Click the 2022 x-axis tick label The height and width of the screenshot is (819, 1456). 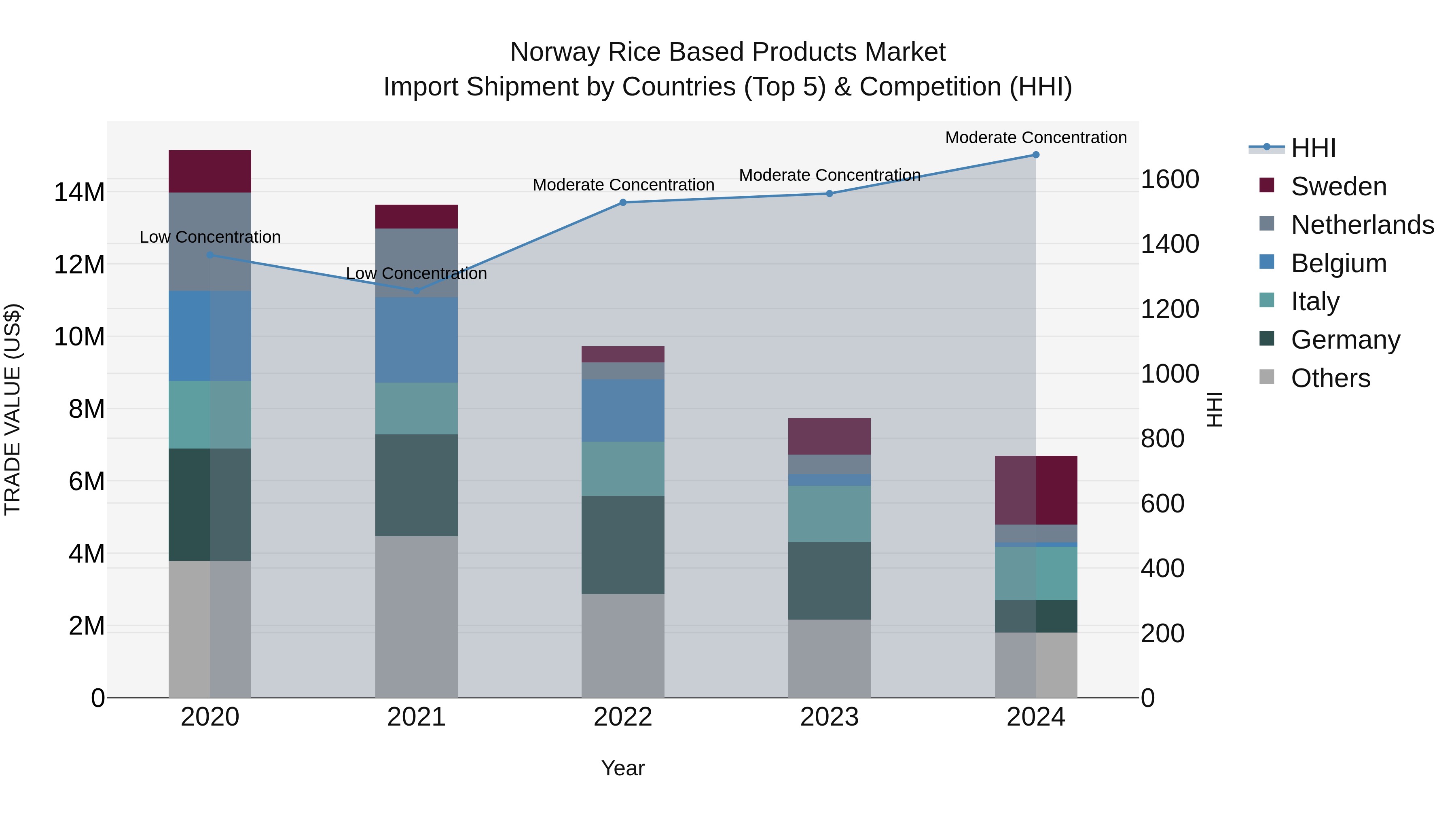pos(623,717)
